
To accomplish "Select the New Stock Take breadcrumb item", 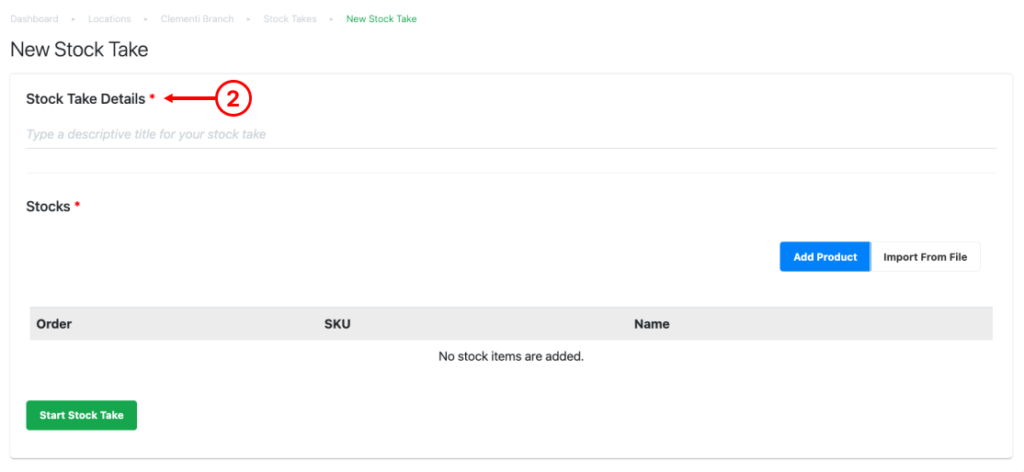I will click(x=381, y=19).
